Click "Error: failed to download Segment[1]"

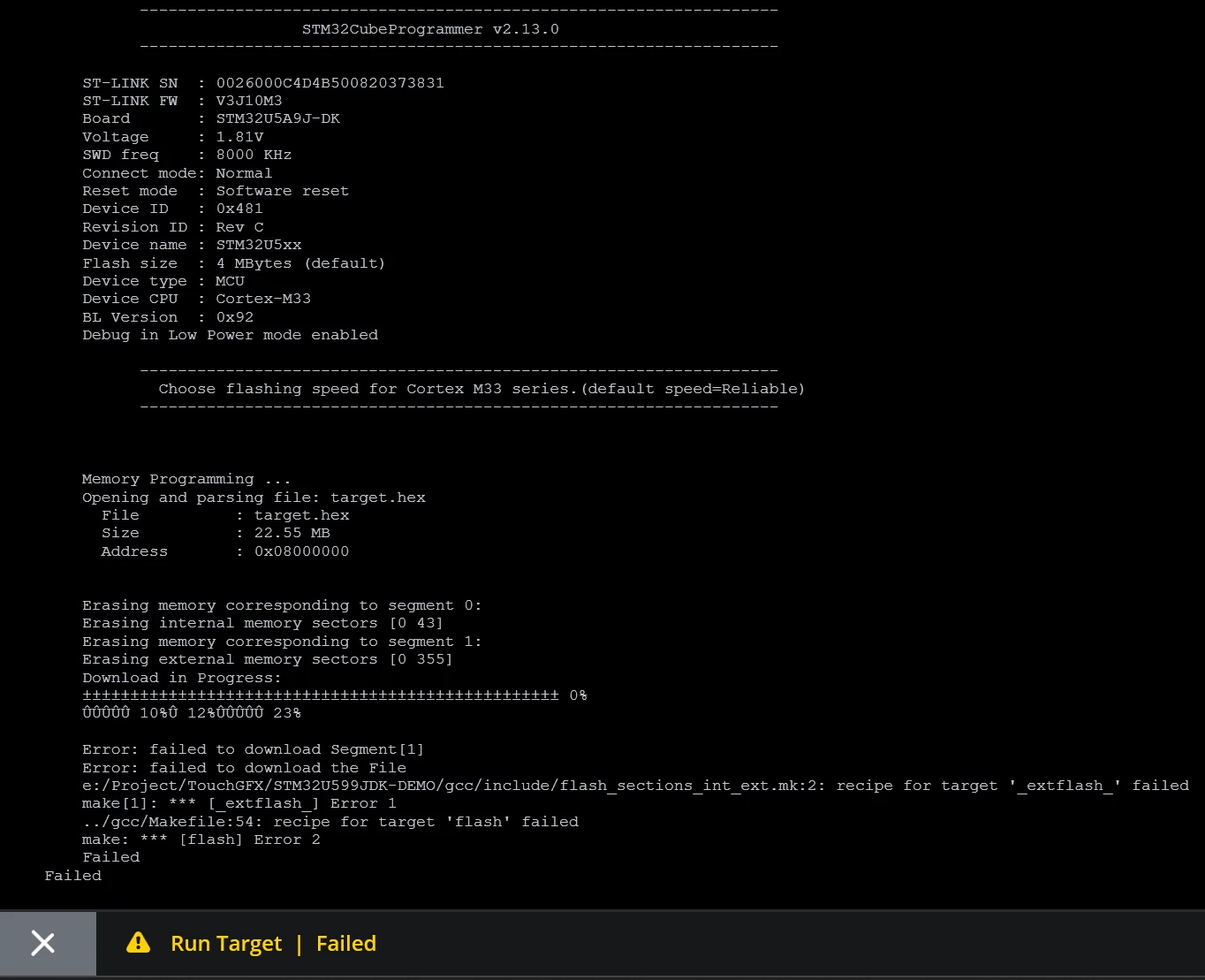pyautogui.click(x=254, y=749)
